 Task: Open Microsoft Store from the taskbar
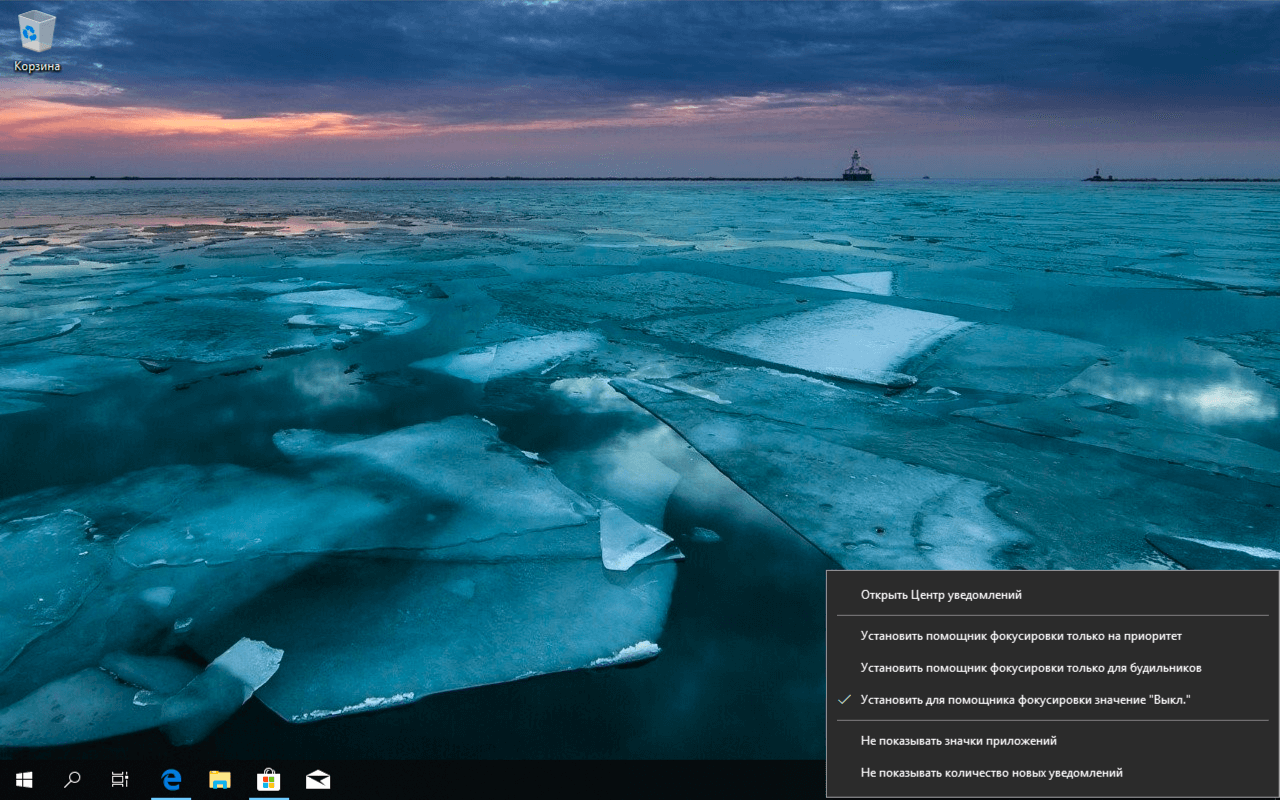pyautogui.click(x=268, y=780)
